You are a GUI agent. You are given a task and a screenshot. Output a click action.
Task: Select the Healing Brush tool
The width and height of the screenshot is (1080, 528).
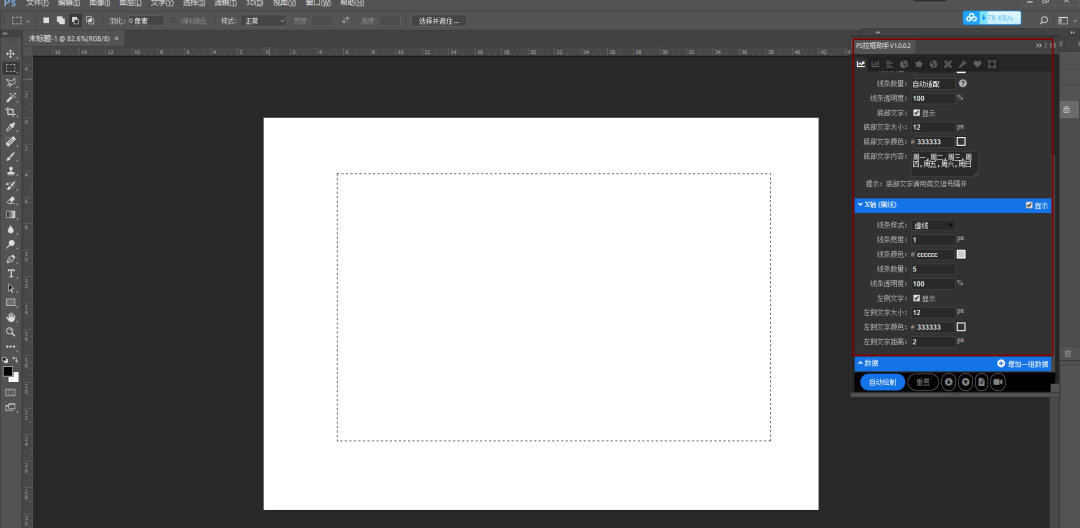[11, 142]
